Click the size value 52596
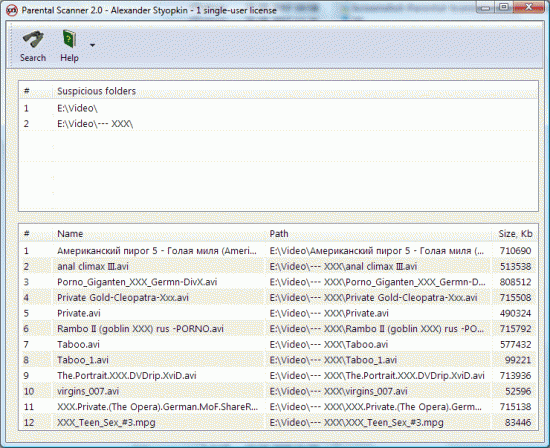The height and width of the screenshot is (448, 550). tap(518, 391)
